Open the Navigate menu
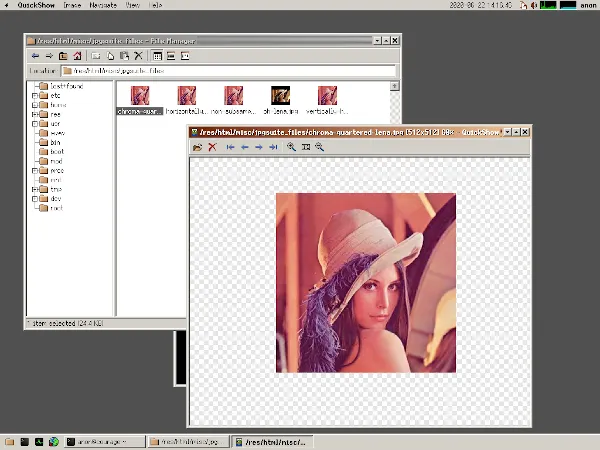The height and width of the screenshot is (450, 600). click(x=103, y=5)
